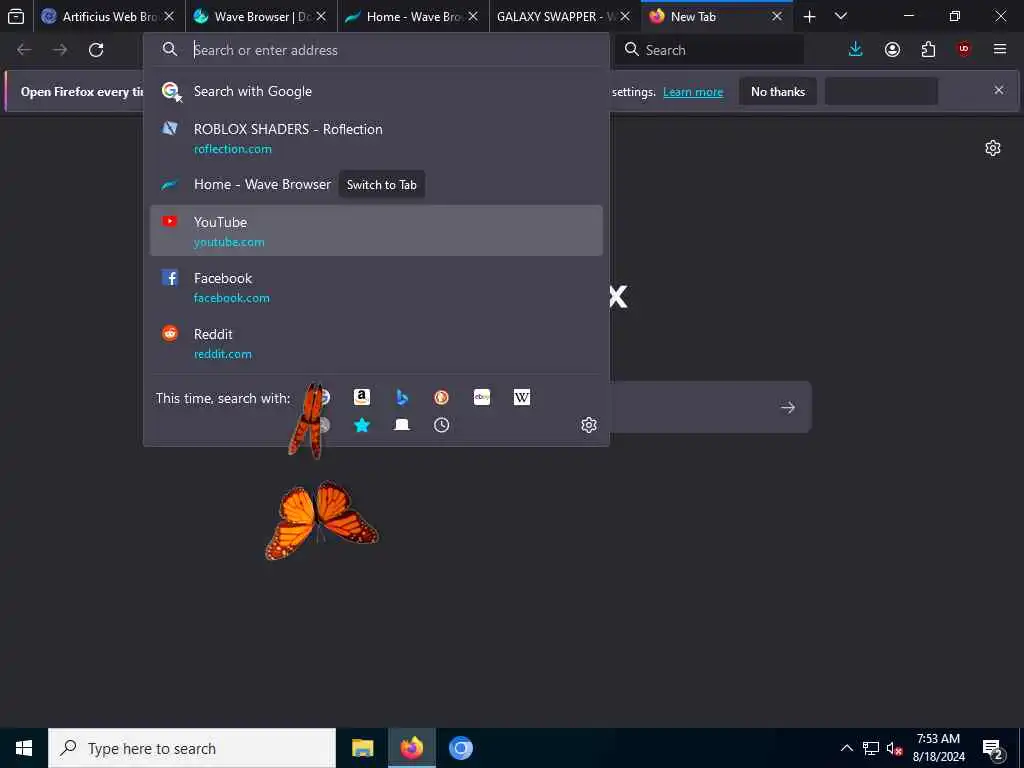
Task: Open the Downloads panel
Action: (x=856, y=50)
